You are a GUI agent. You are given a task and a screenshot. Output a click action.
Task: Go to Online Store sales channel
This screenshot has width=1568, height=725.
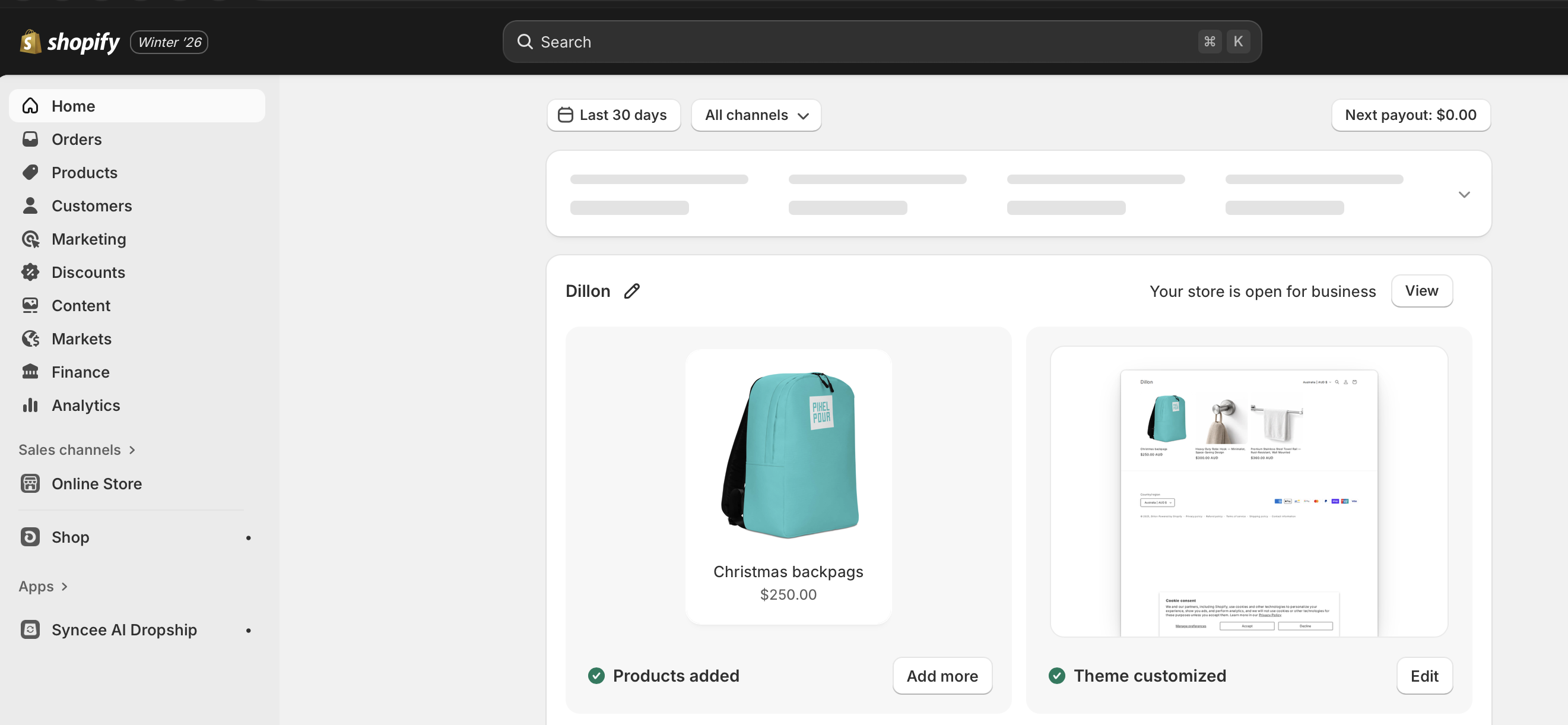point(96,484)
